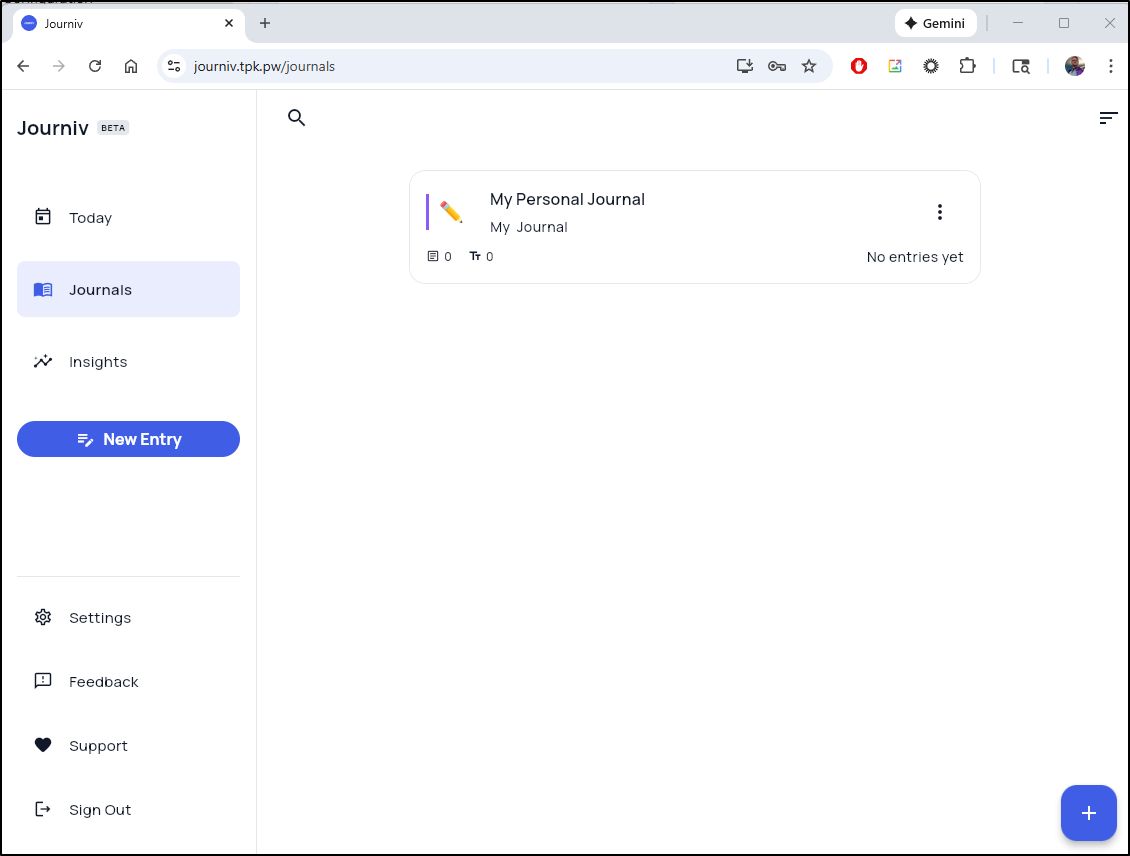Click the floating plus add journal button
The image size is (1130, 856).
1088,813
